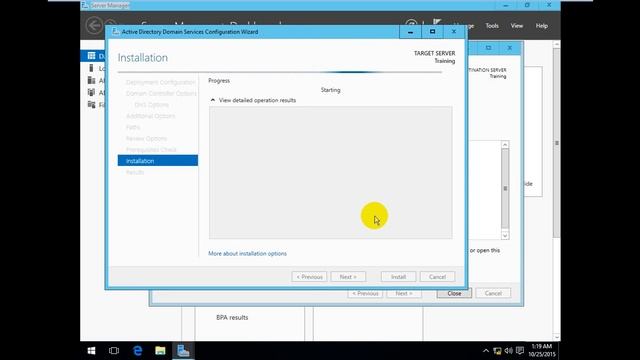
Task: Select the Prerequisites Check step
Action: pyautogui.click(x=151, y=150)
